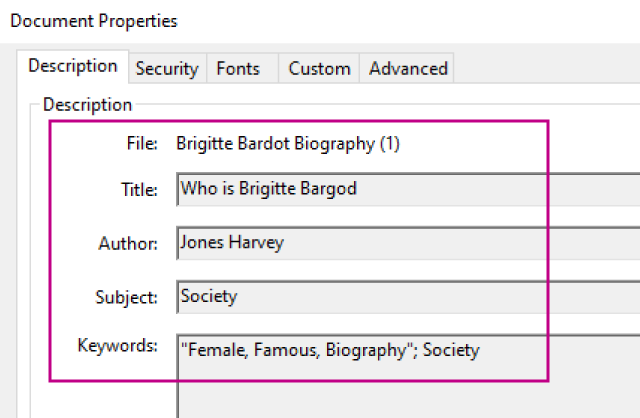640x418 pixels.
Task: Click the Title label
Action: pos(139,190)
